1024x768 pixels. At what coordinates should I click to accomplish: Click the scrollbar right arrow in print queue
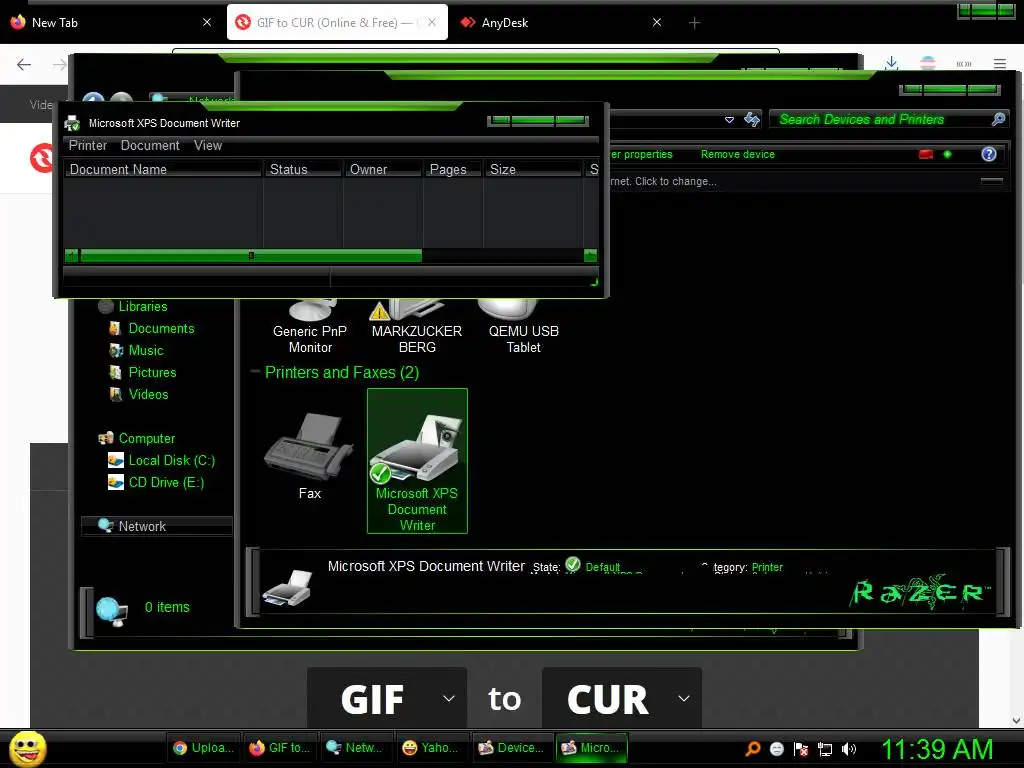pyautogui.click(x=590, y=255)
